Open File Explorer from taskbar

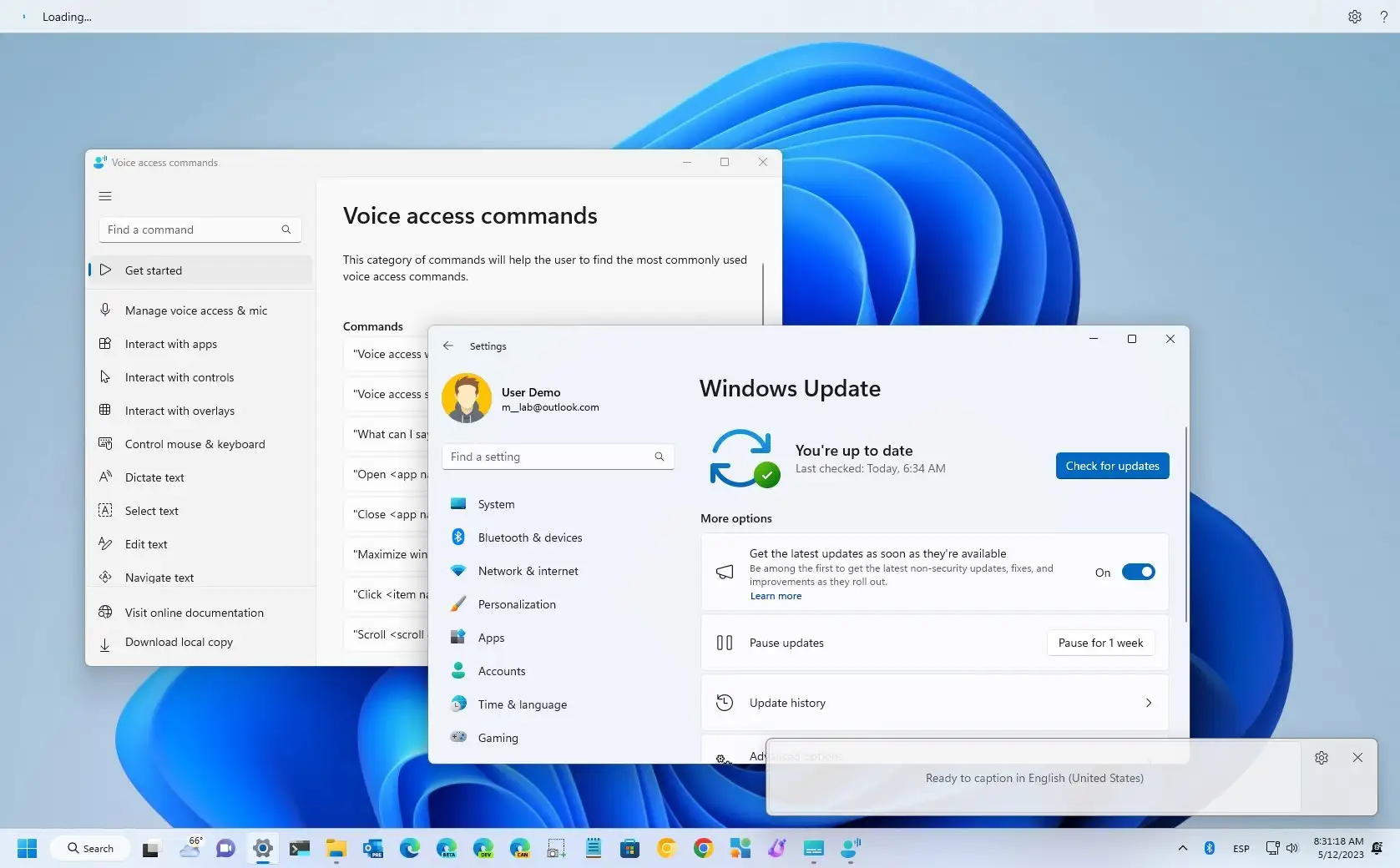coord(336,849)
